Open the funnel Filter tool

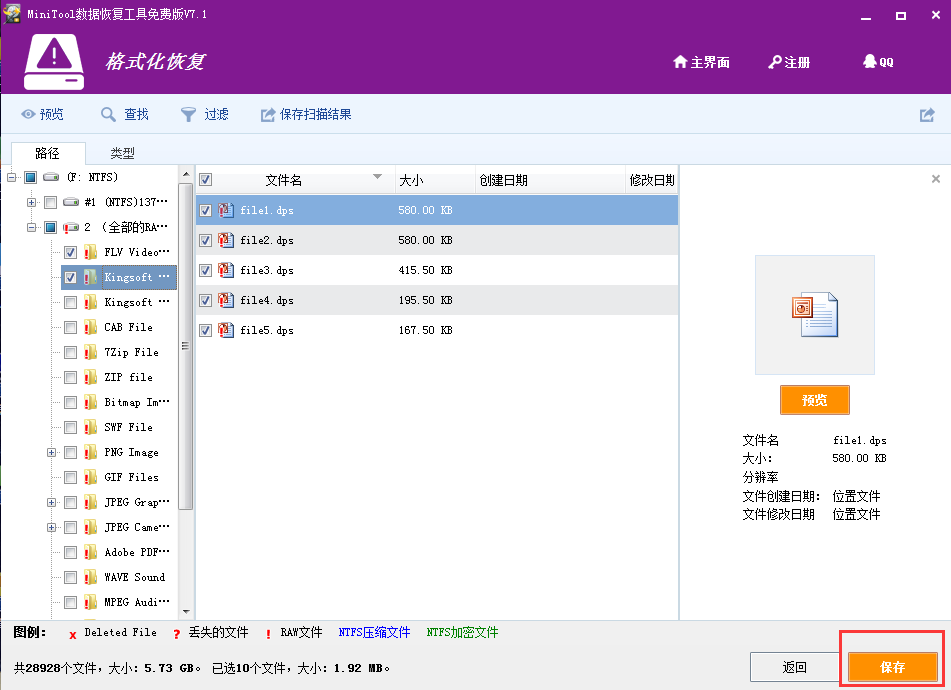tap(188, 115)
